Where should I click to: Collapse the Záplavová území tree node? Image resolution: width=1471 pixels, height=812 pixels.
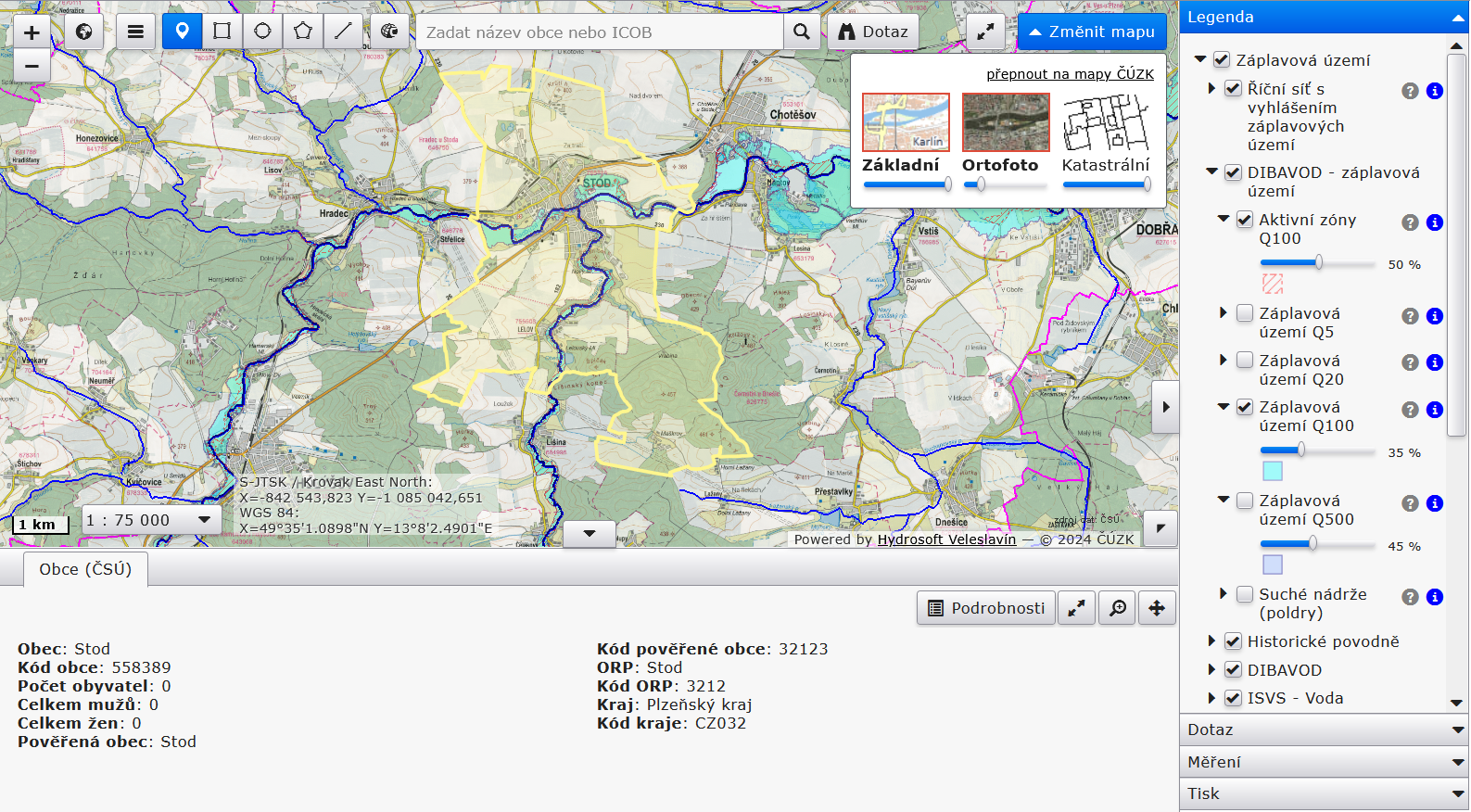(x=1200, y=59)
